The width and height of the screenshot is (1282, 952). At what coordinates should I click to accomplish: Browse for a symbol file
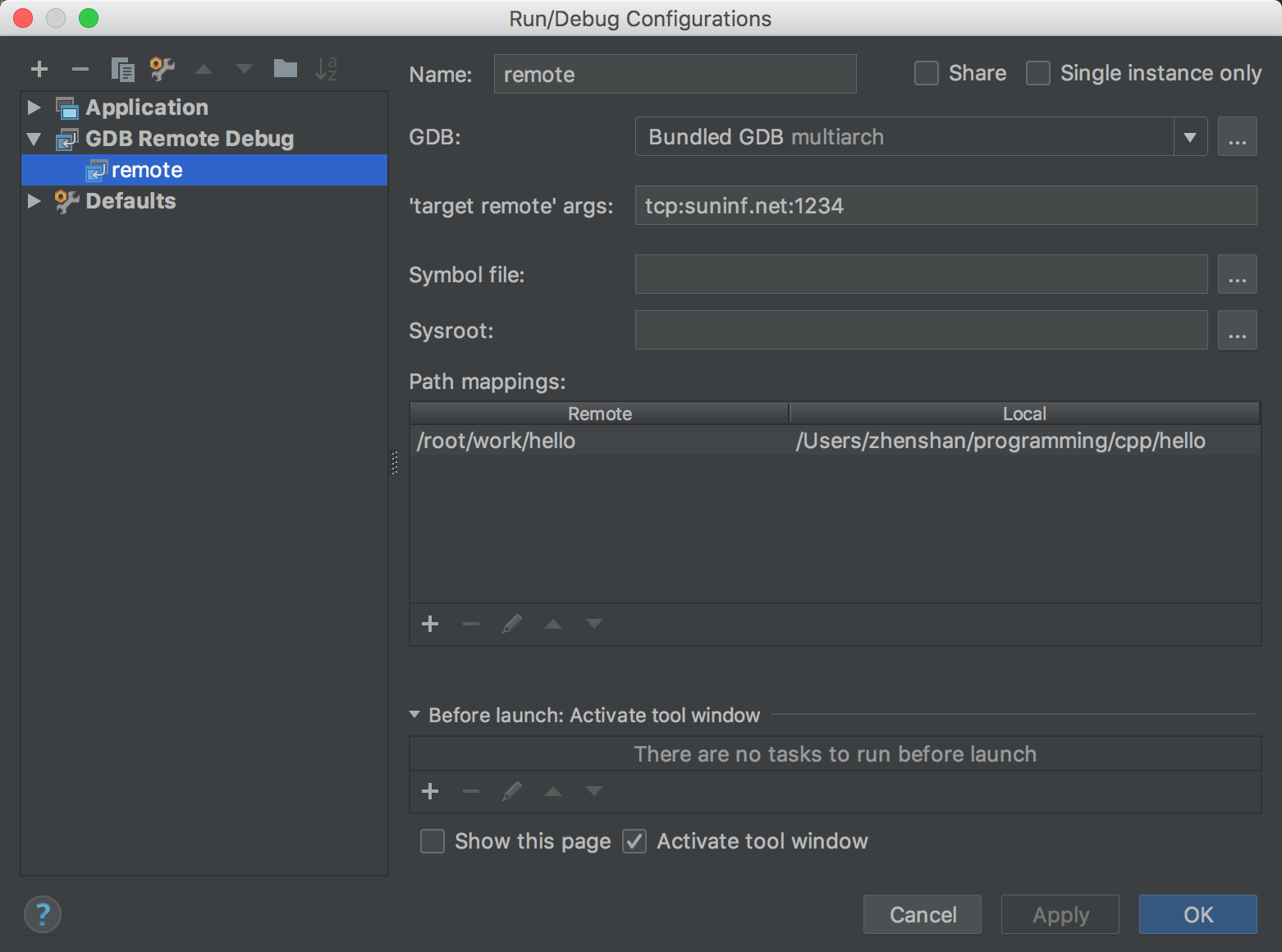coord(1238,274)
